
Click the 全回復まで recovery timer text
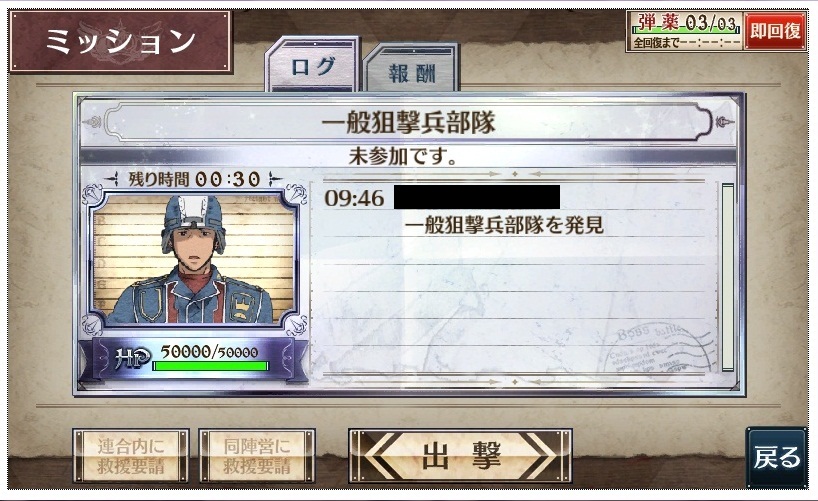coord(687,43)
